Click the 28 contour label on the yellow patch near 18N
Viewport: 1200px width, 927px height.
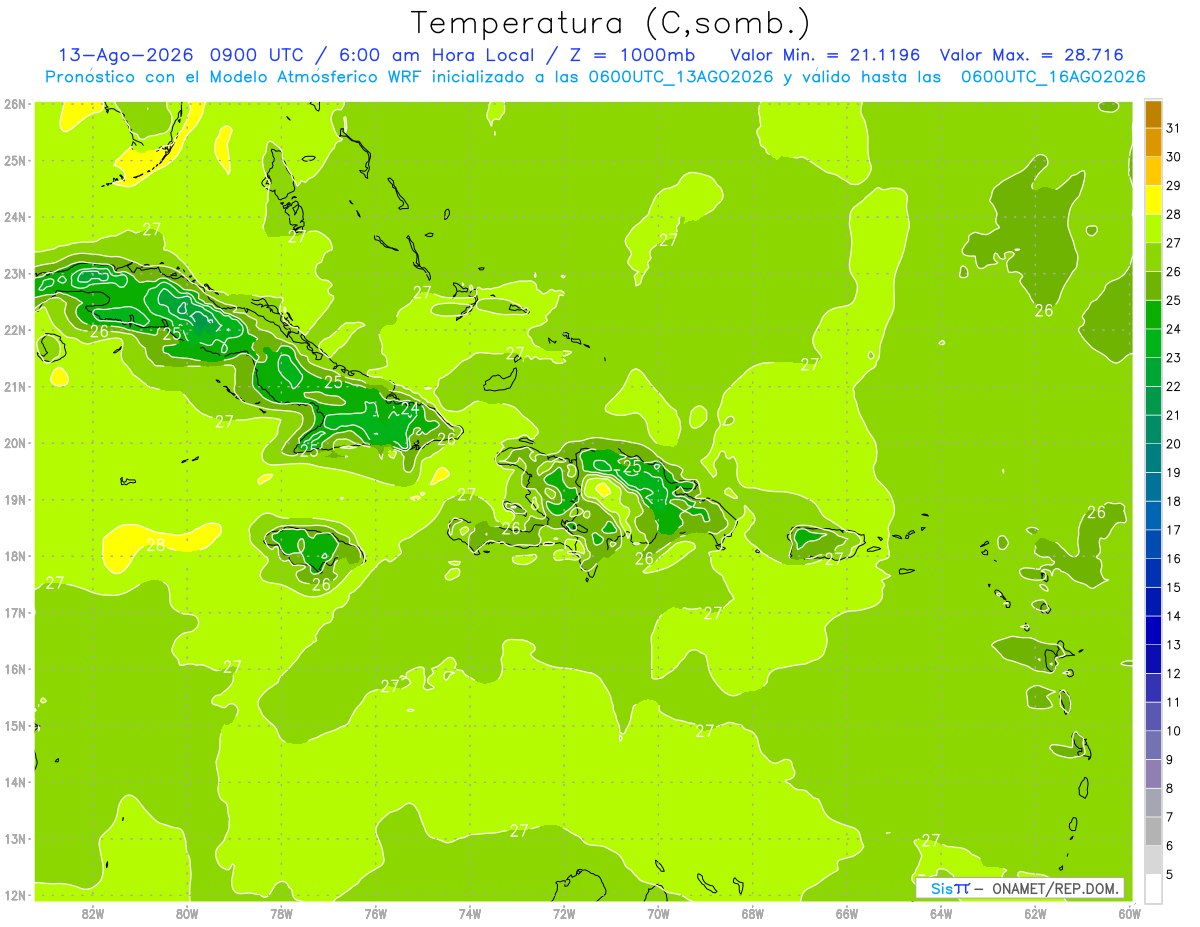156,545
